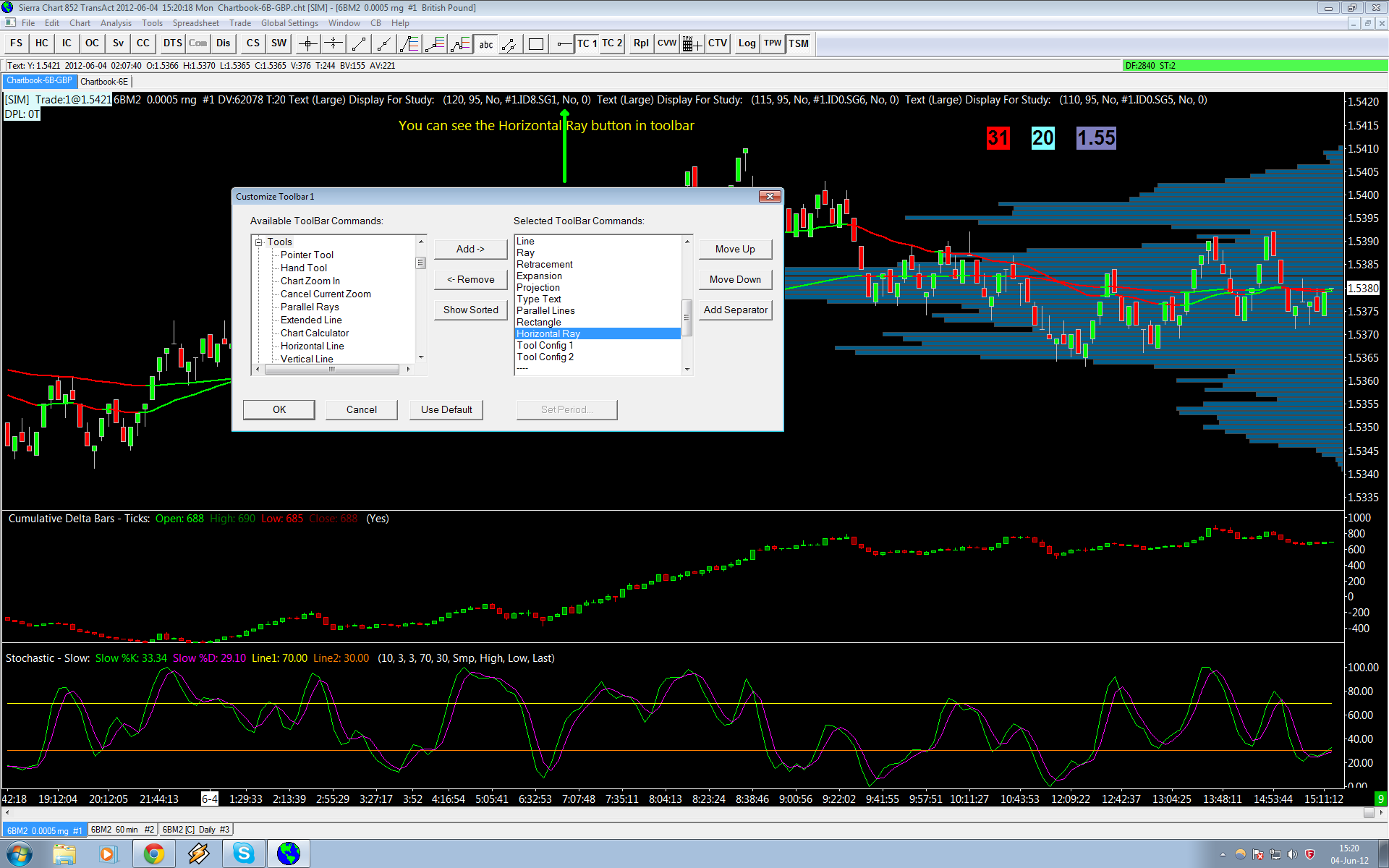Confirm the dialog with OK
The height and width of the screenshot is (868, 1389).
pyautogui.click(x=279, y=409)
